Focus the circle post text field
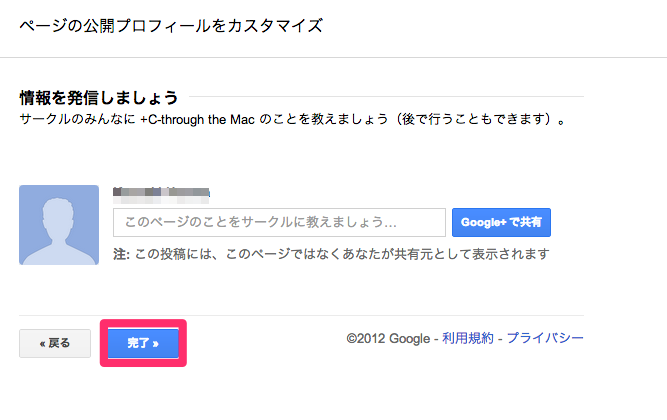Viewport: 667px width, 420px height. pyautogui.click(x=279, y=222)
